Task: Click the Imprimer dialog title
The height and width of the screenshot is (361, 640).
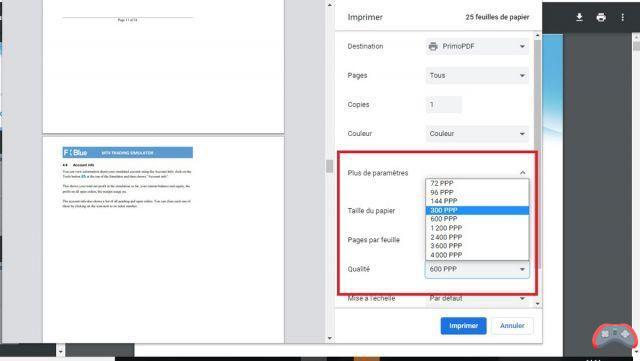Action: click(365, 17)
